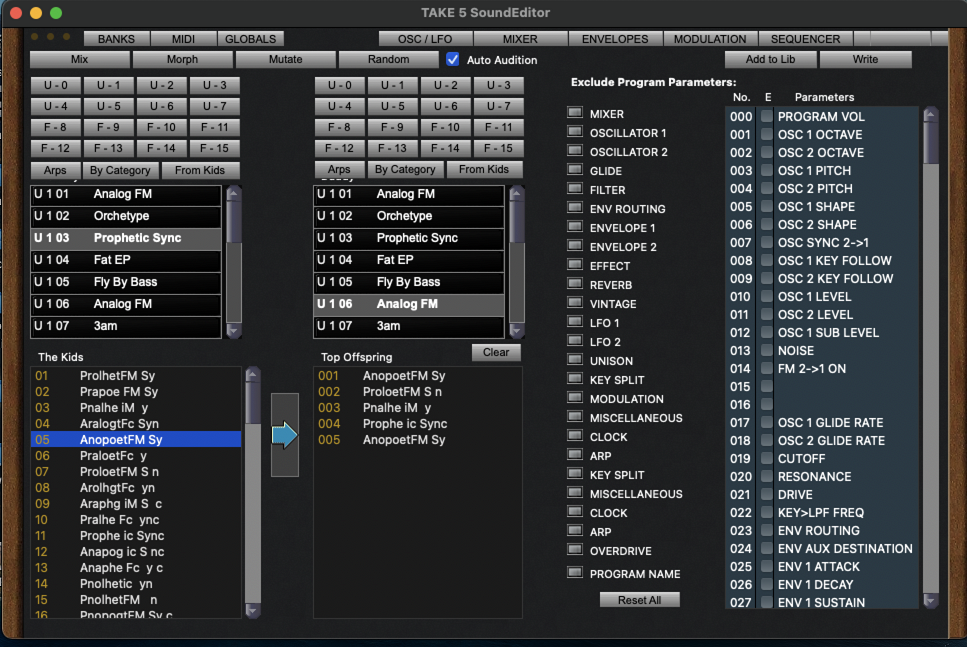This screenshot has width=967, height=648.
Task: Open the Arps selector in right panel
Action: [x=339, y=170]
